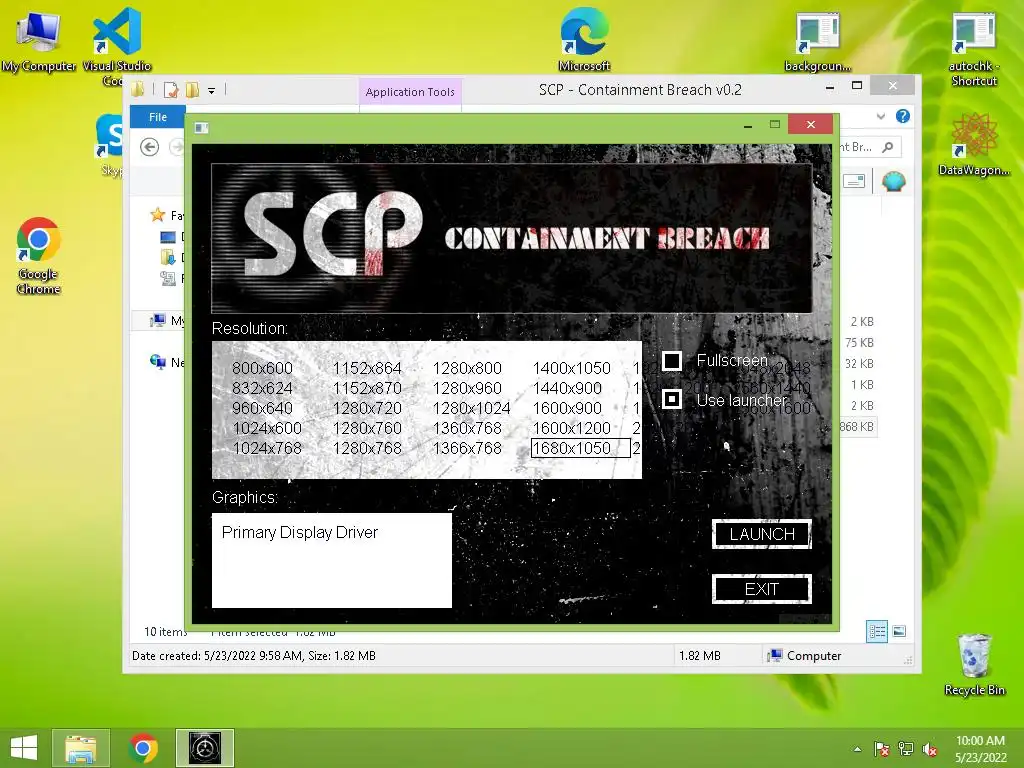Screen dimensions: 1024x768
Task: Select 1360x768 resolution
Action: point(467,428)
